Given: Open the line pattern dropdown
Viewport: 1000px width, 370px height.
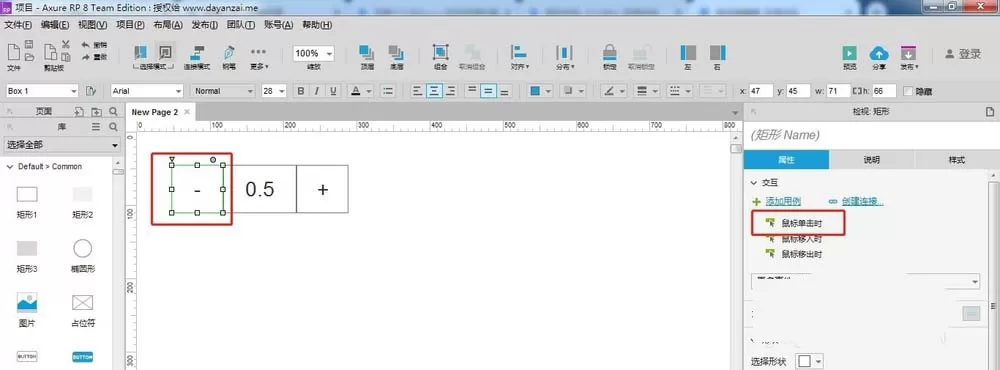Looking at the screenshot, I should pos(679,91).
